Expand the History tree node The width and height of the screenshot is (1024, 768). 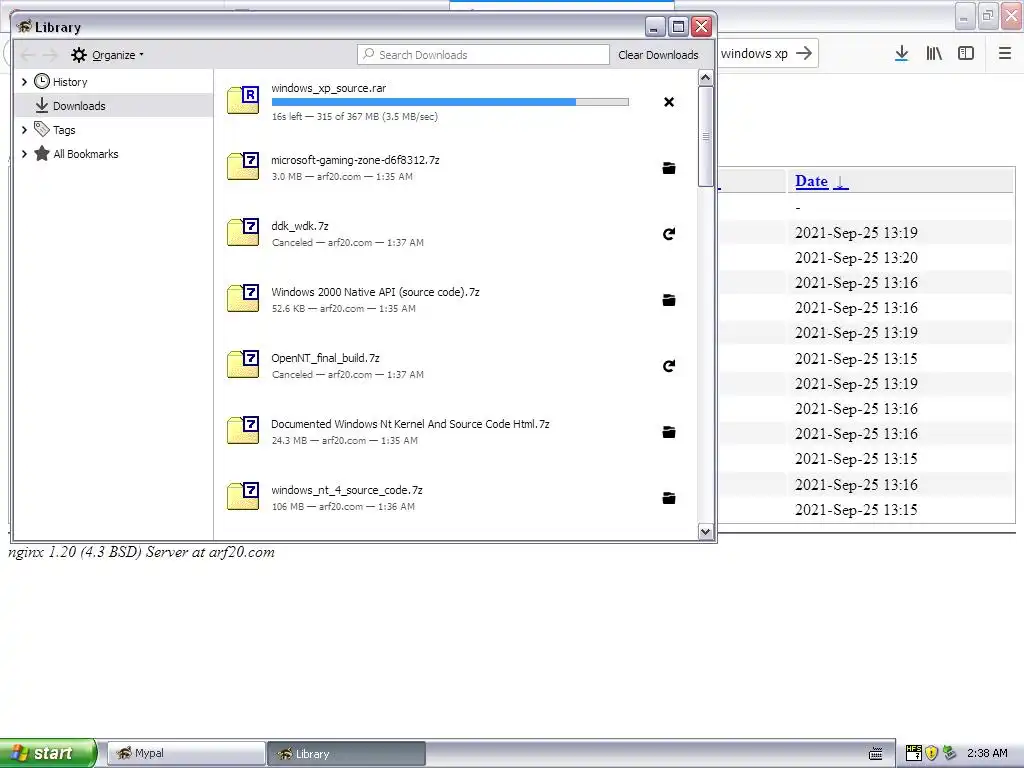coord(24,82)
